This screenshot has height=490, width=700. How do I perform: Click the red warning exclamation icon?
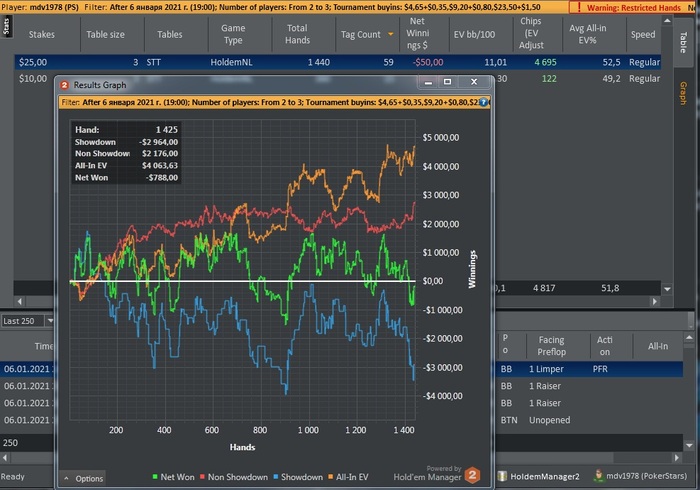click(x=579, y=7)
